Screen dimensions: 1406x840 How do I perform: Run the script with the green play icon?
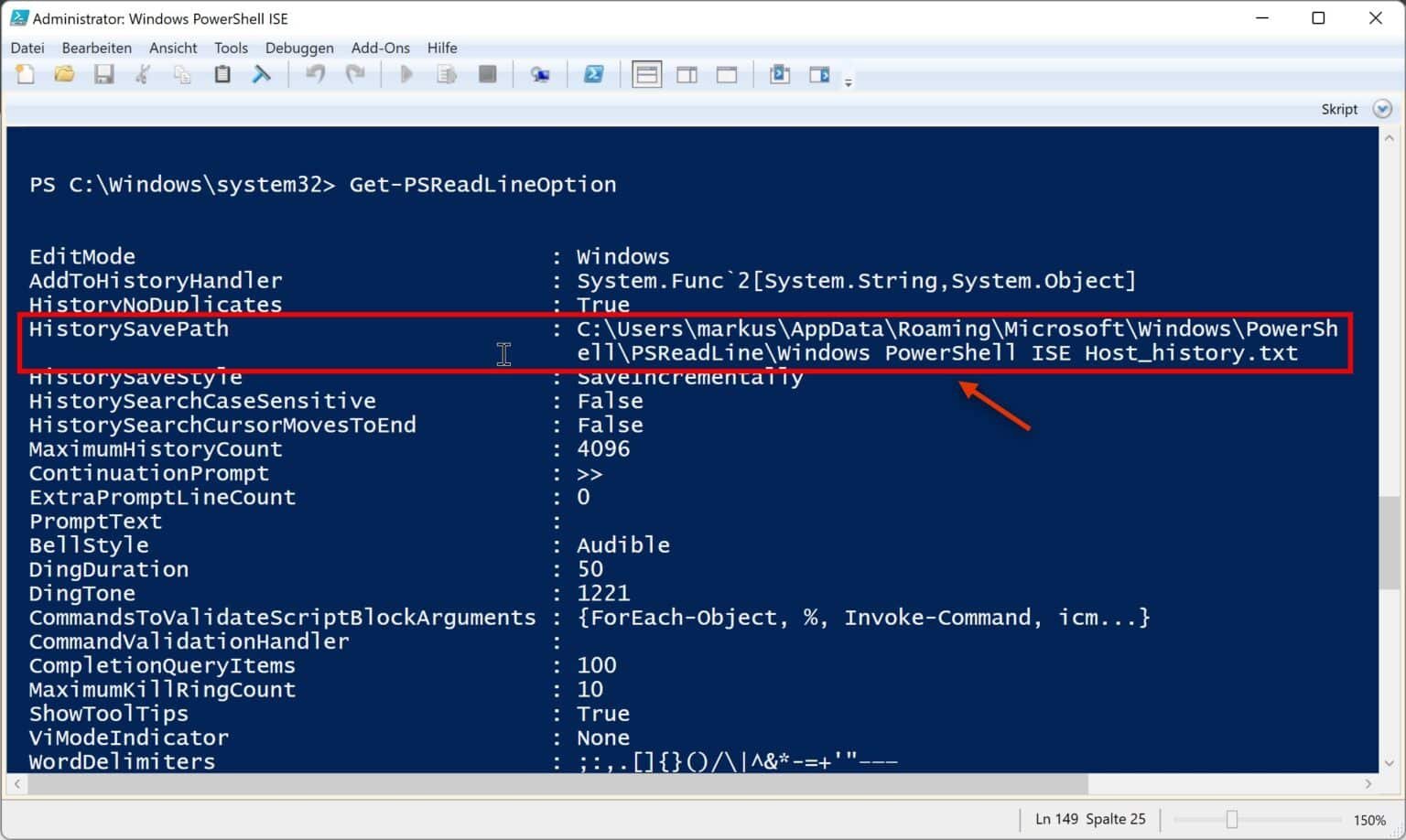(406, 74)
